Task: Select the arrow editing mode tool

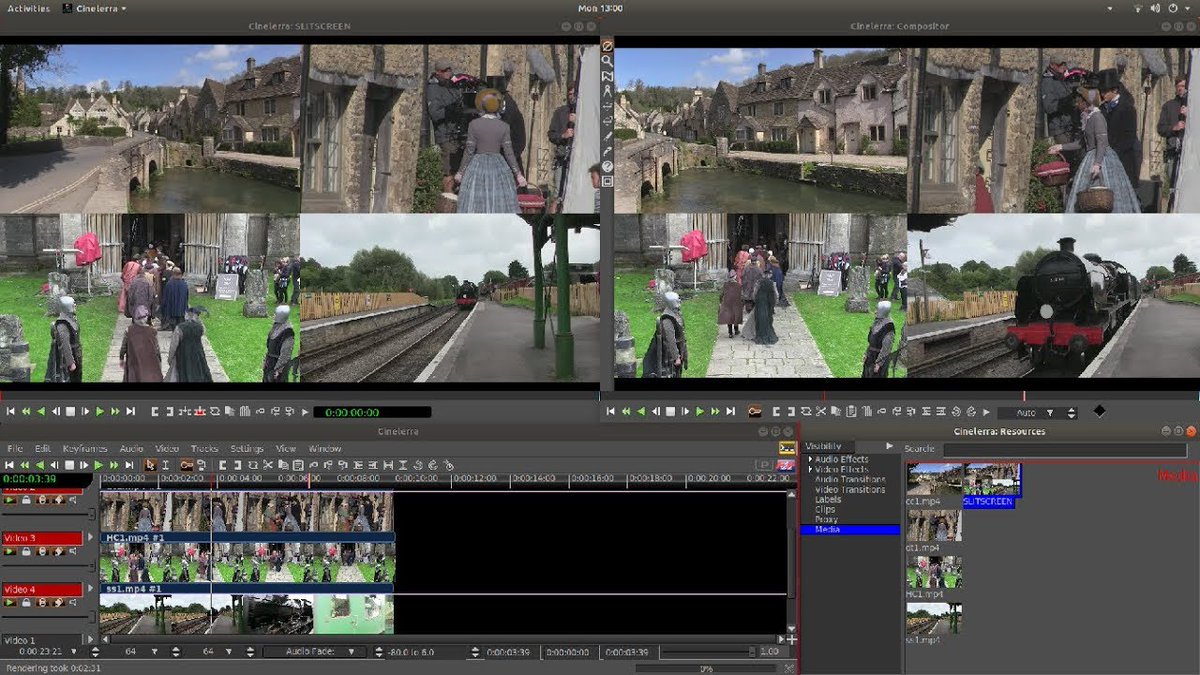Action: coord(150,465)
